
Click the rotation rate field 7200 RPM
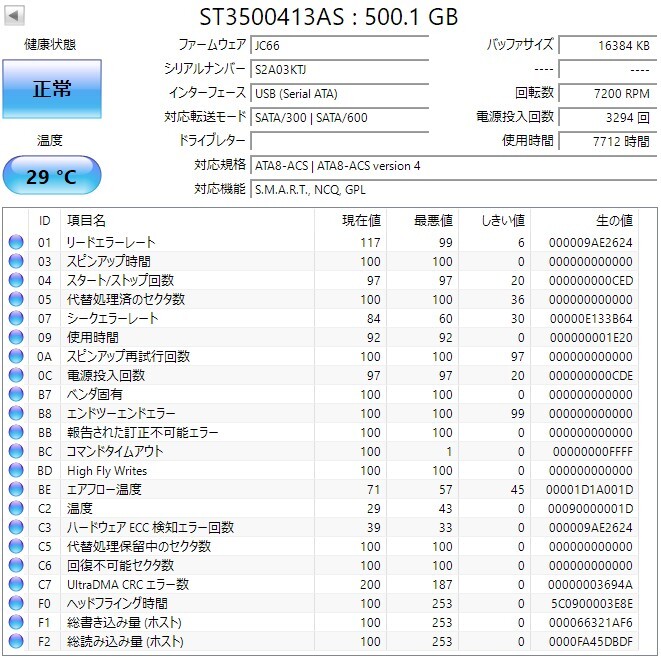pos(608,93)
